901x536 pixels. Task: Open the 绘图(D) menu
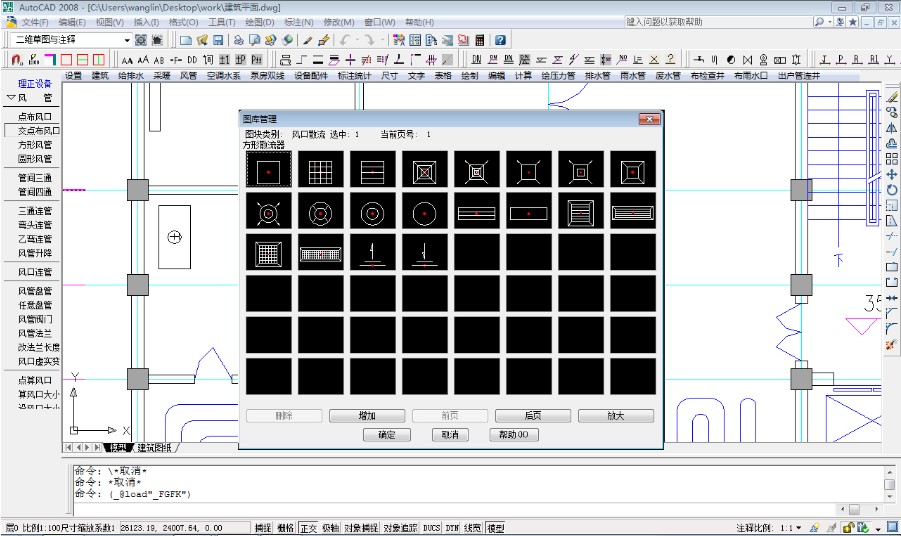coord(260,21)
